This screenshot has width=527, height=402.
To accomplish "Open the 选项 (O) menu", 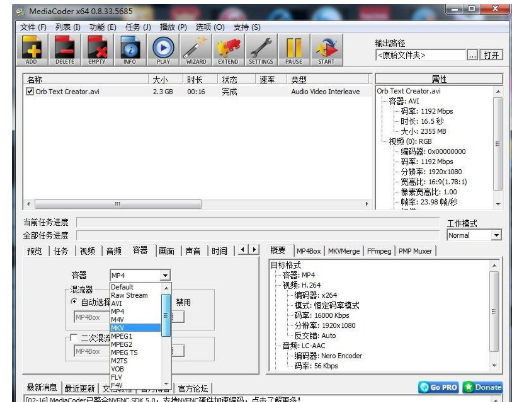I will point(210,27).
